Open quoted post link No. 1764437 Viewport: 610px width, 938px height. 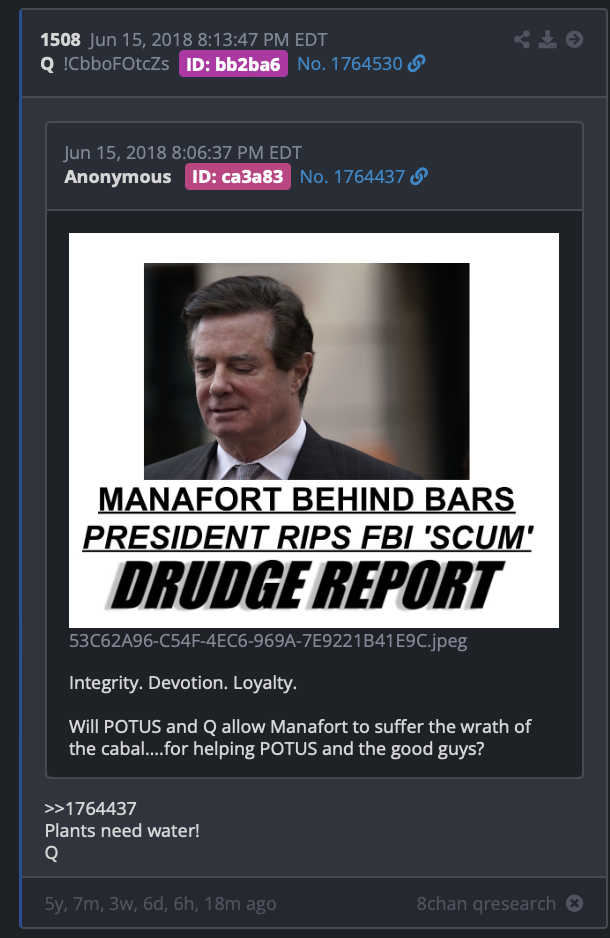[352, 176]
